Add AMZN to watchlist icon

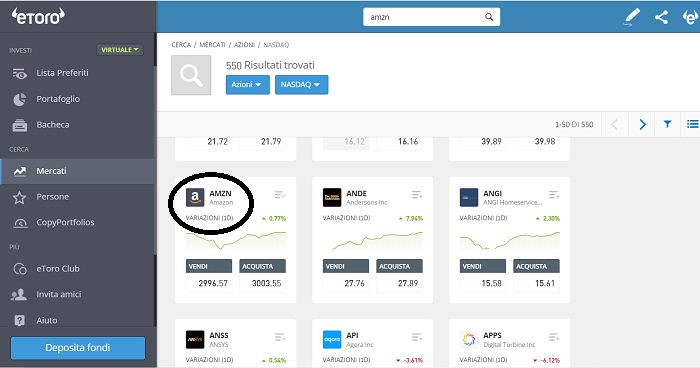point(280,195)
